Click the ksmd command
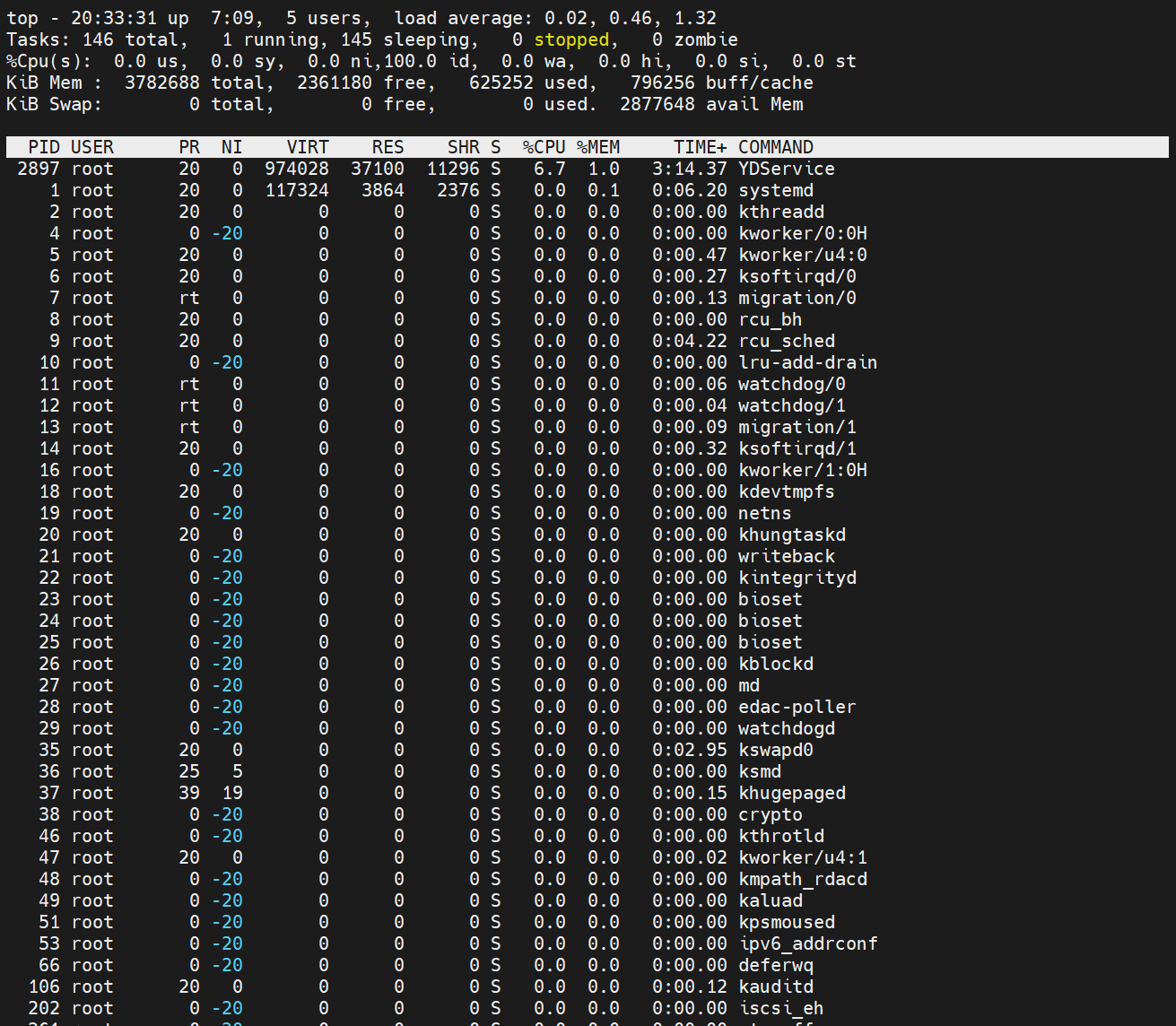The width and height of the screenshot is (1176, 1026). pos(760,771)
